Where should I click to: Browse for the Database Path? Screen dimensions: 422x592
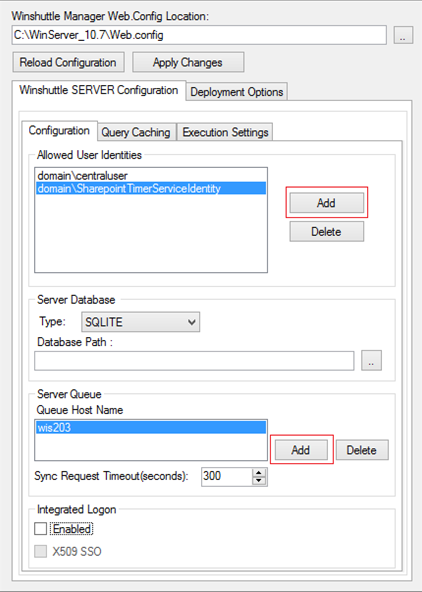click(x=371, y=361)
